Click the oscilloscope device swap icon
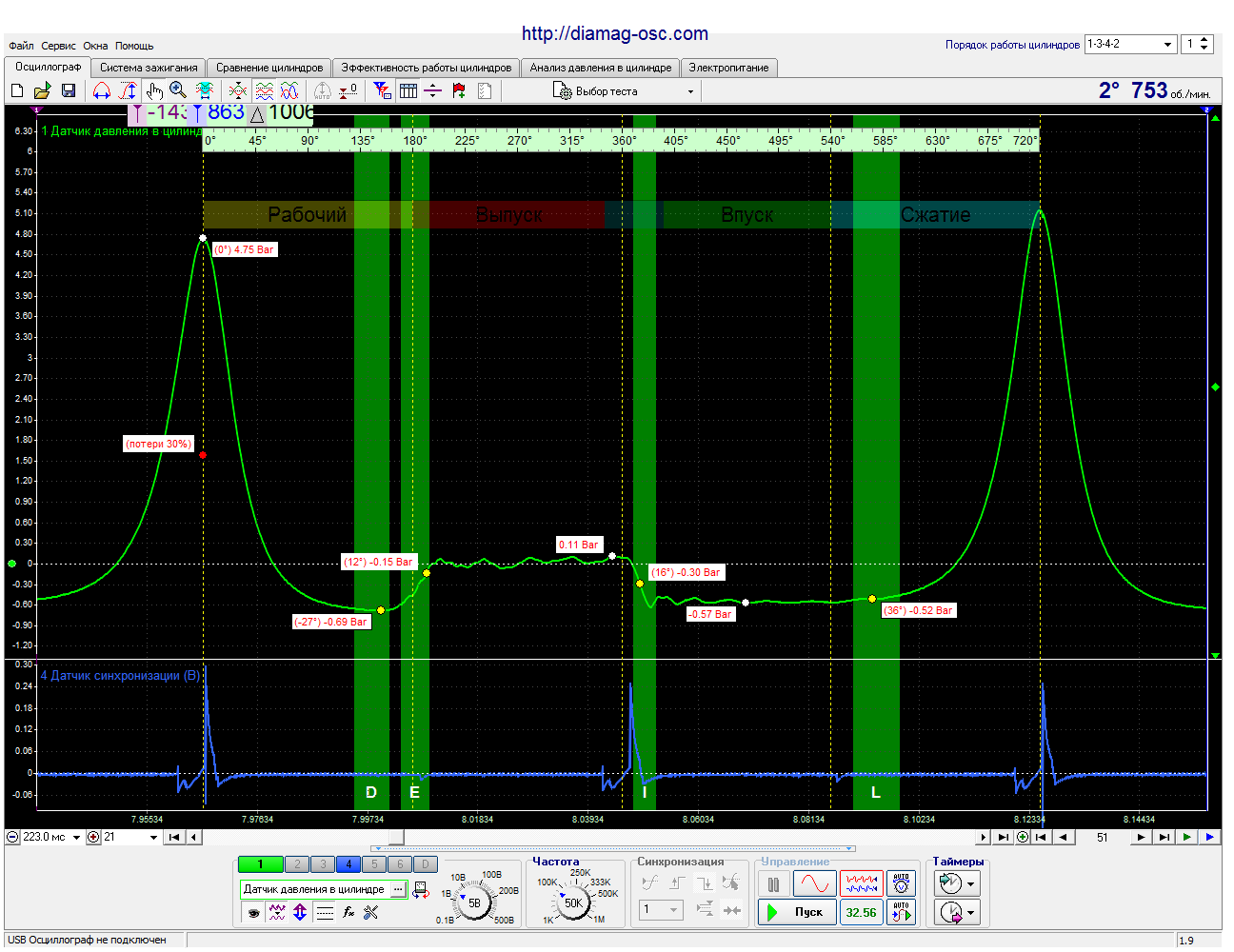 pos(420,891)
